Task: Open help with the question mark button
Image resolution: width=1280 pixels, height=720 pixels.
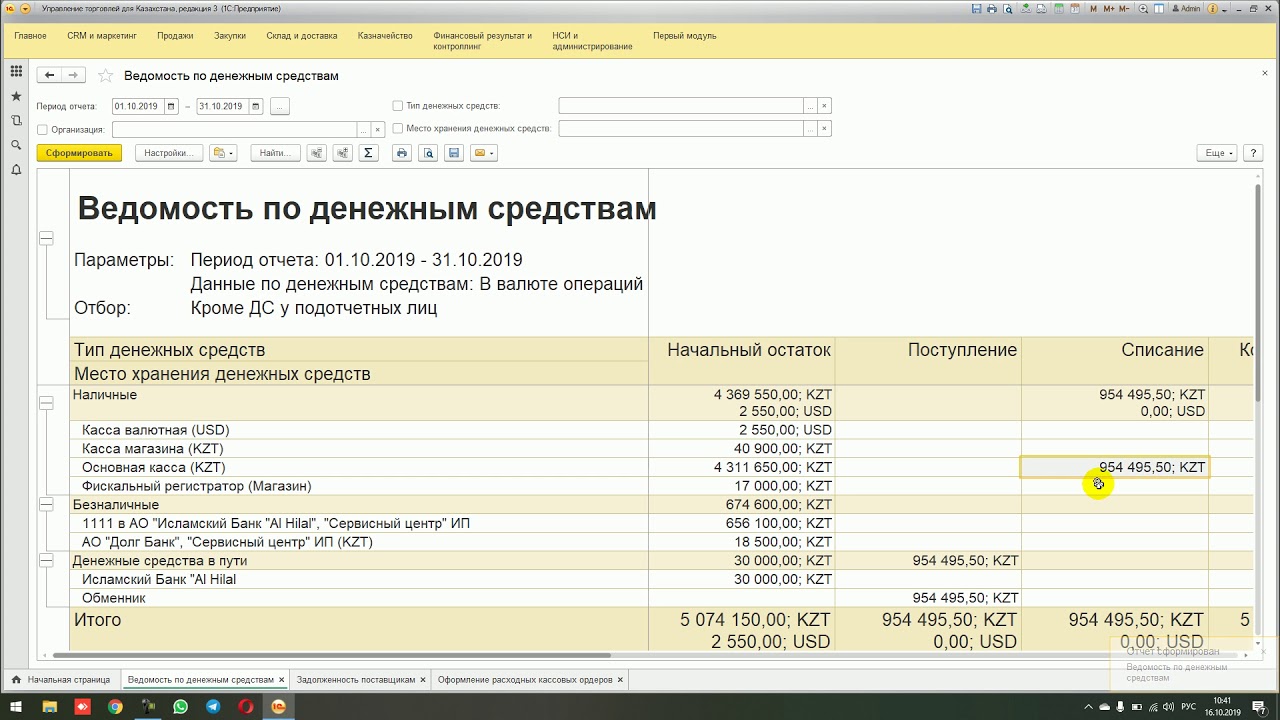Action: coord(1253,153)
